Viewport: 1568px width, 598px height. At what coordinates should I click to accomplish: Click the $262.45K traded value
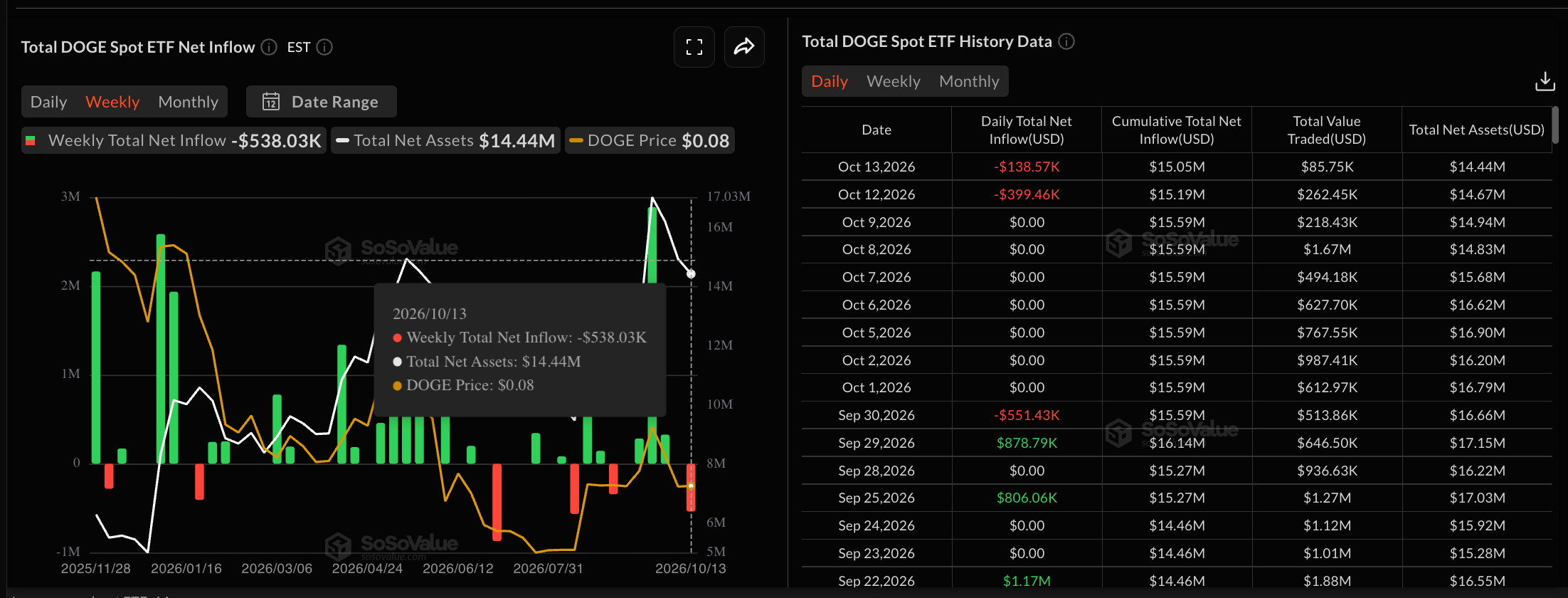click(x=1327, y=194)
